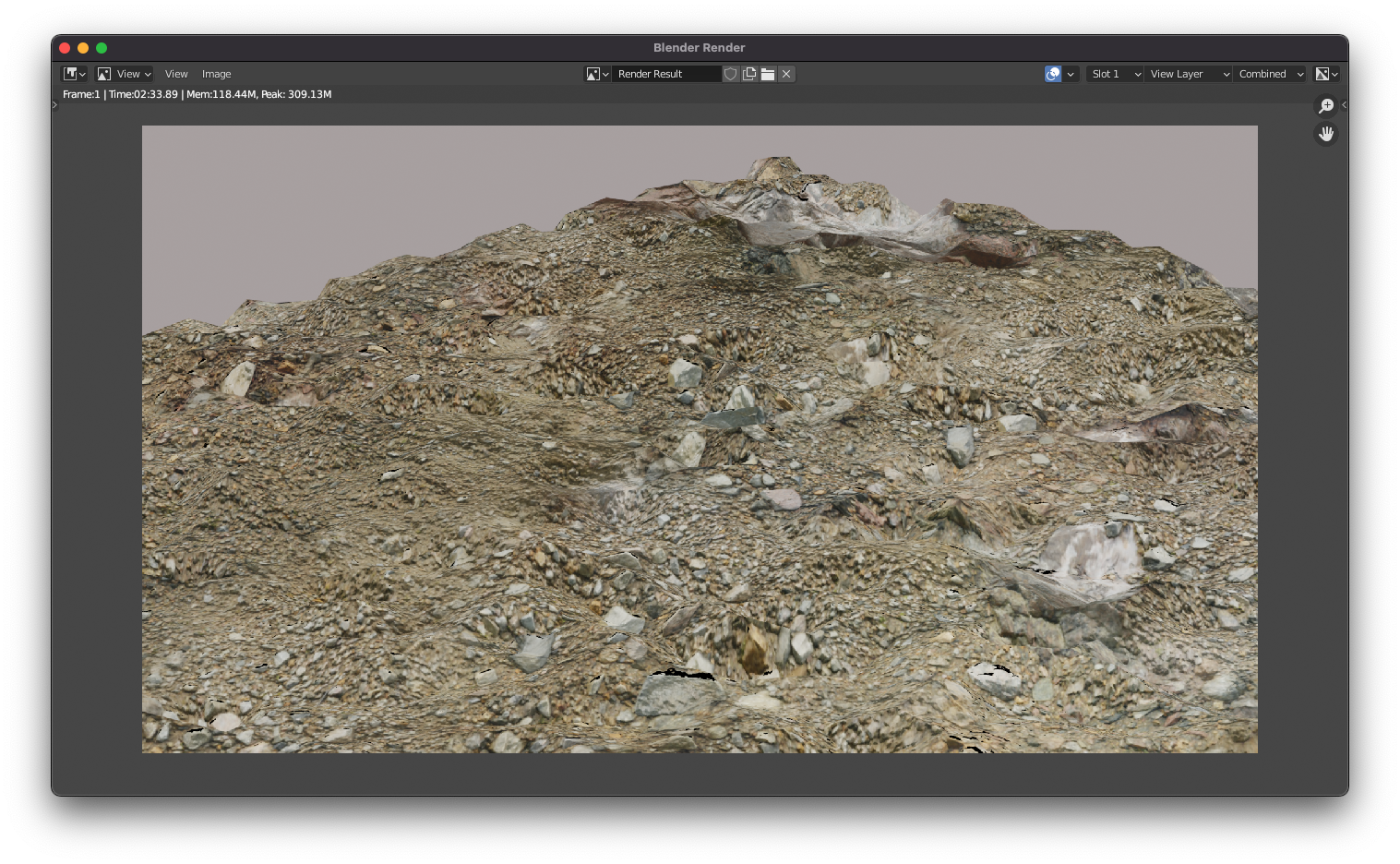Click the open image folder icon
The image size is (1400, 864).
[x=768, y=74]
